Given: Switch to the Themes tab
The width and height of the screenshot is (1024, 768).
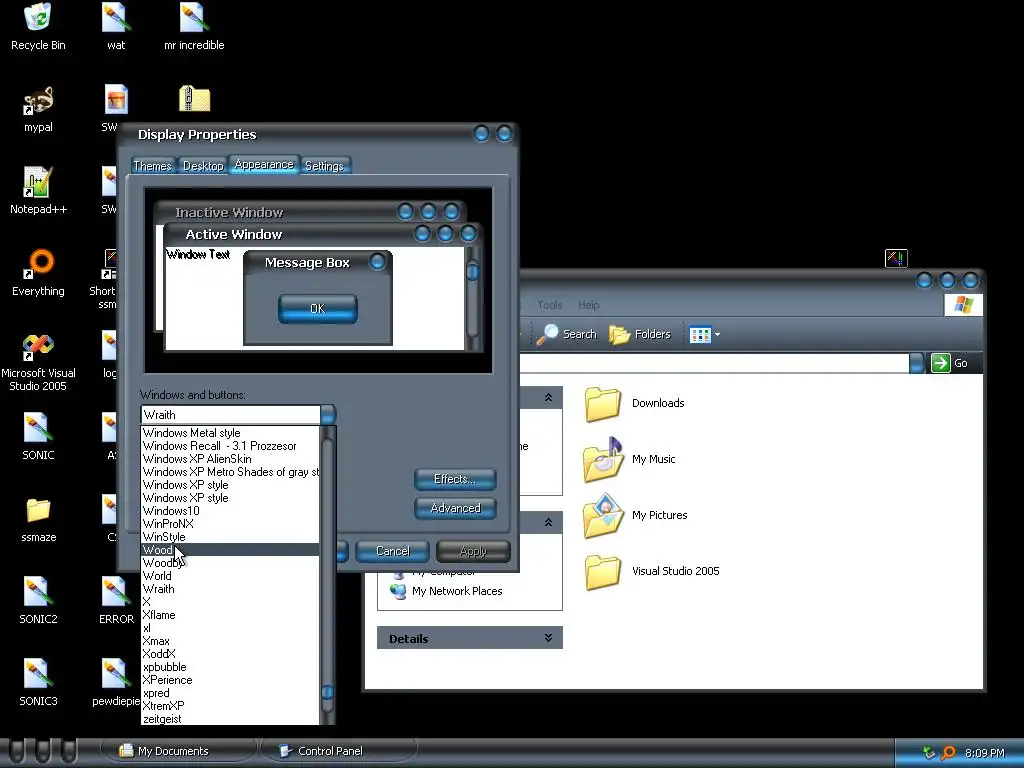Looking at the screenshot, I should 153,166.
